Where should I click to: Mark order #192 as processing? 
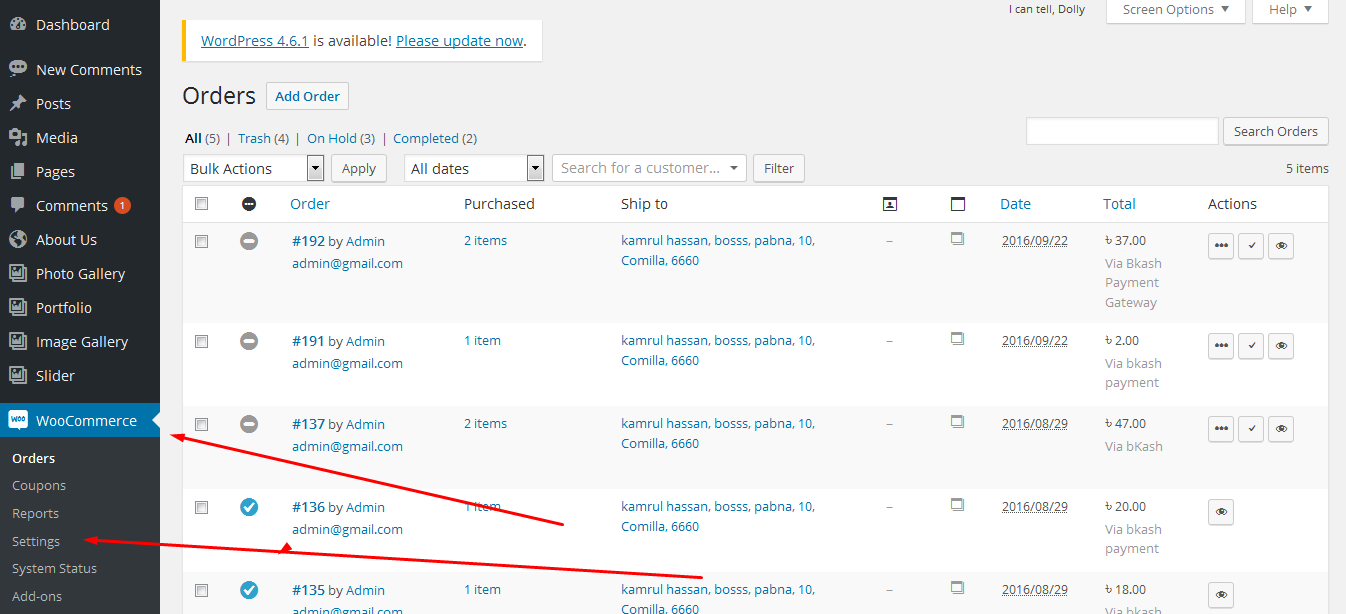[x=1221, y=246]
